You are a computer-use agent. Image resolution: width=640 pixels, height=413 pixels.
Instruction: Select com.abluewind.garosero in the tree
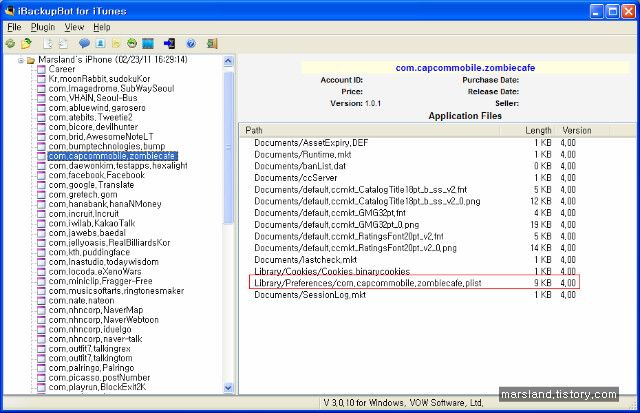(x=97, y=108)
